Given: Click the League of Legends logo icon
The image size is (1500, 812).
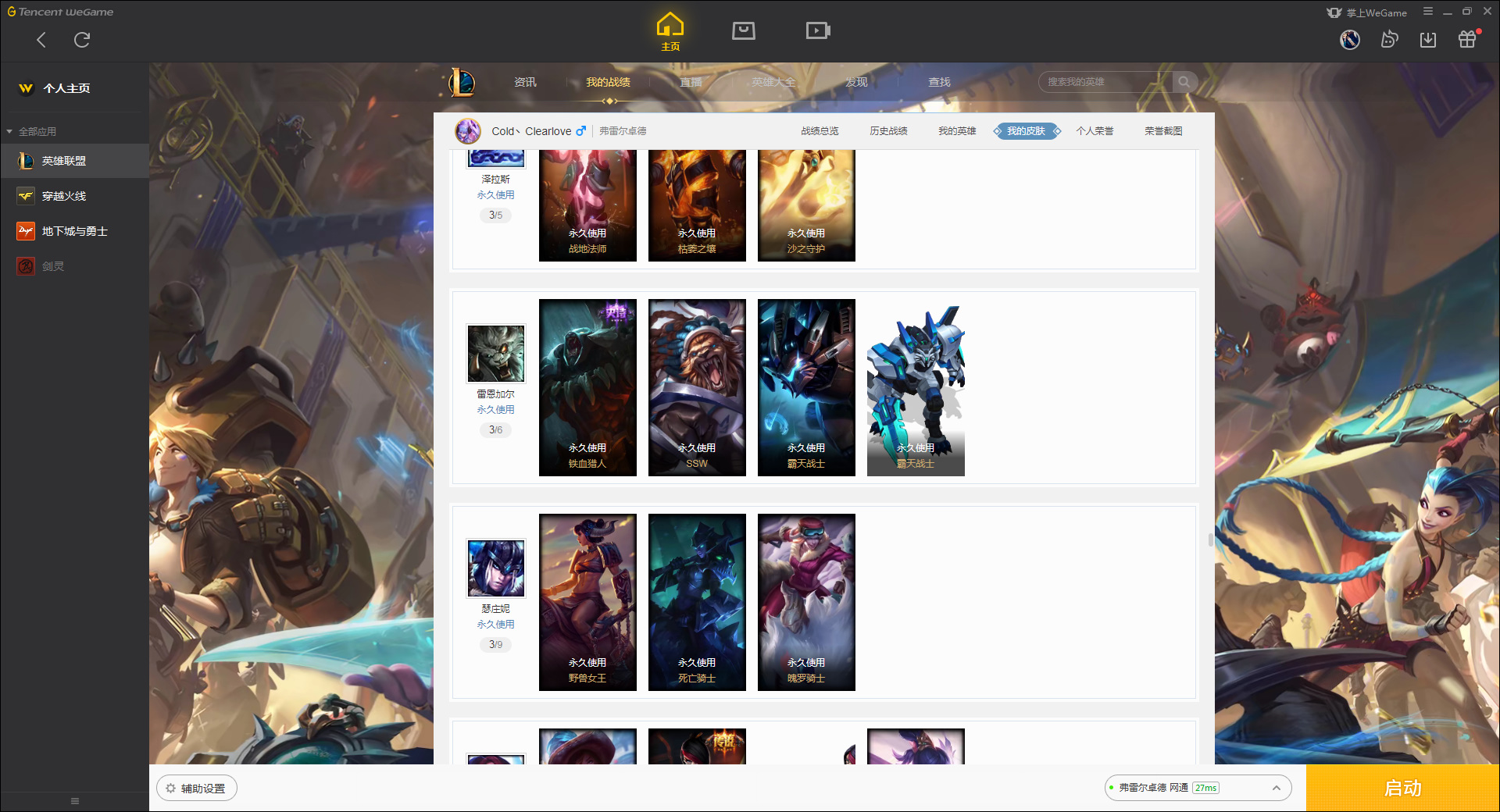Looking at the screenshot, I should tap(462, 82).
